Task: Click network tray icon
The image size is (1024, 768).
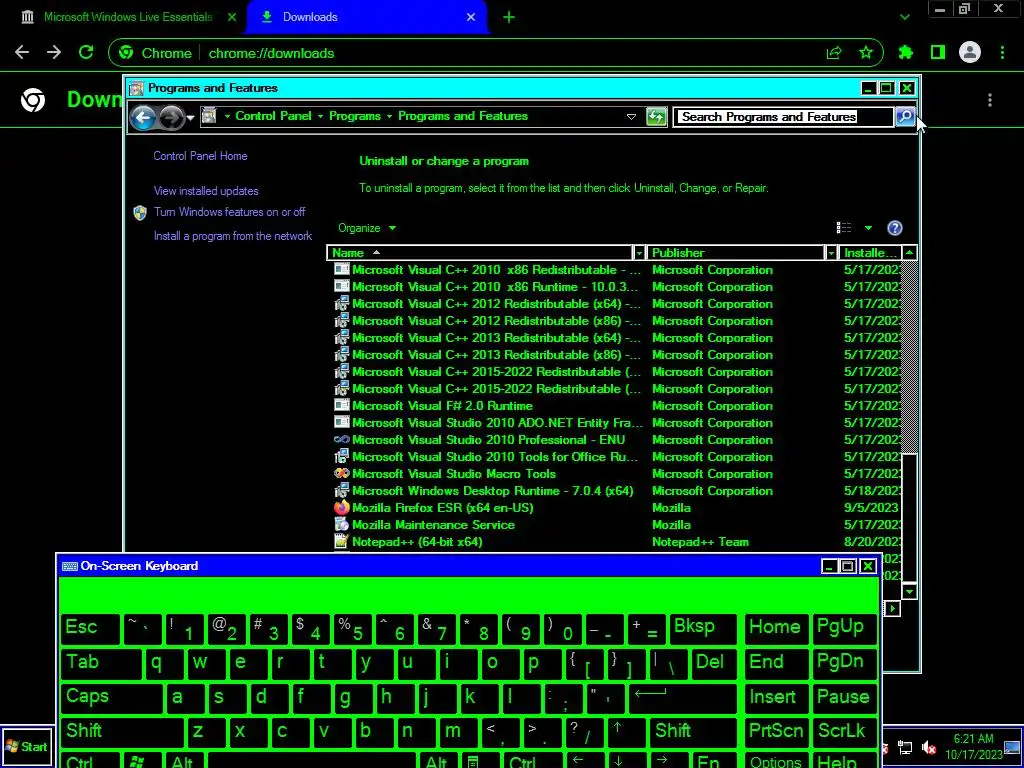Action: 905,747
